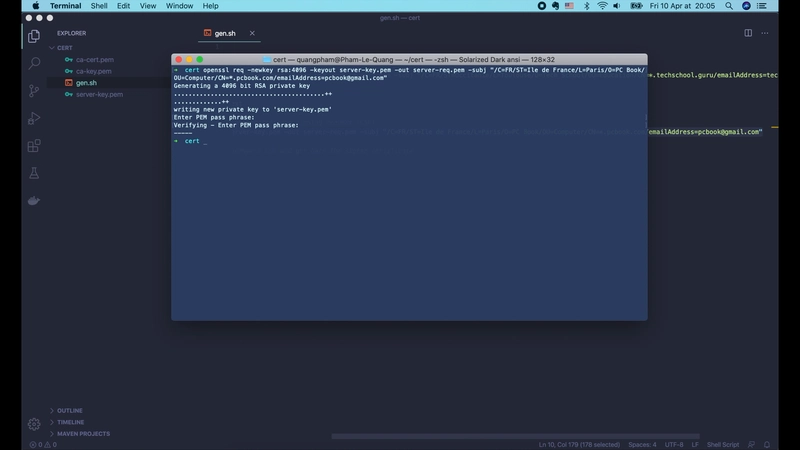Select server-key.pem file in explorer
The height and width of the screenshot is (450, 800).
(x=99, y=94)
